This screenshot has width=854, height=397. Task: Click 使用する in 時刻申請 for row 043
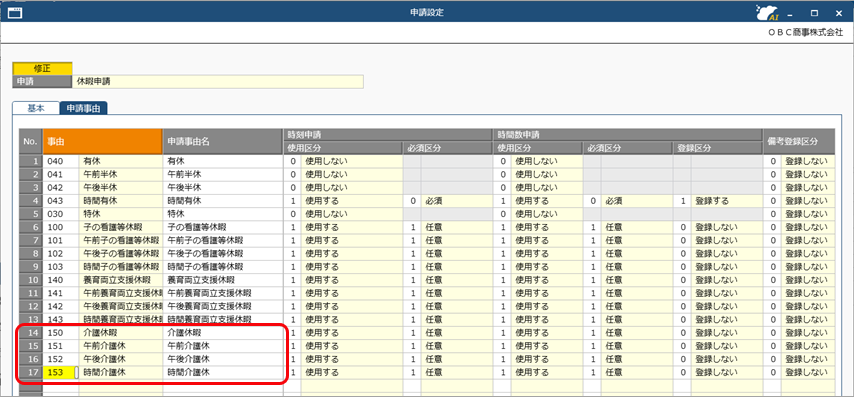click(351, 200)
